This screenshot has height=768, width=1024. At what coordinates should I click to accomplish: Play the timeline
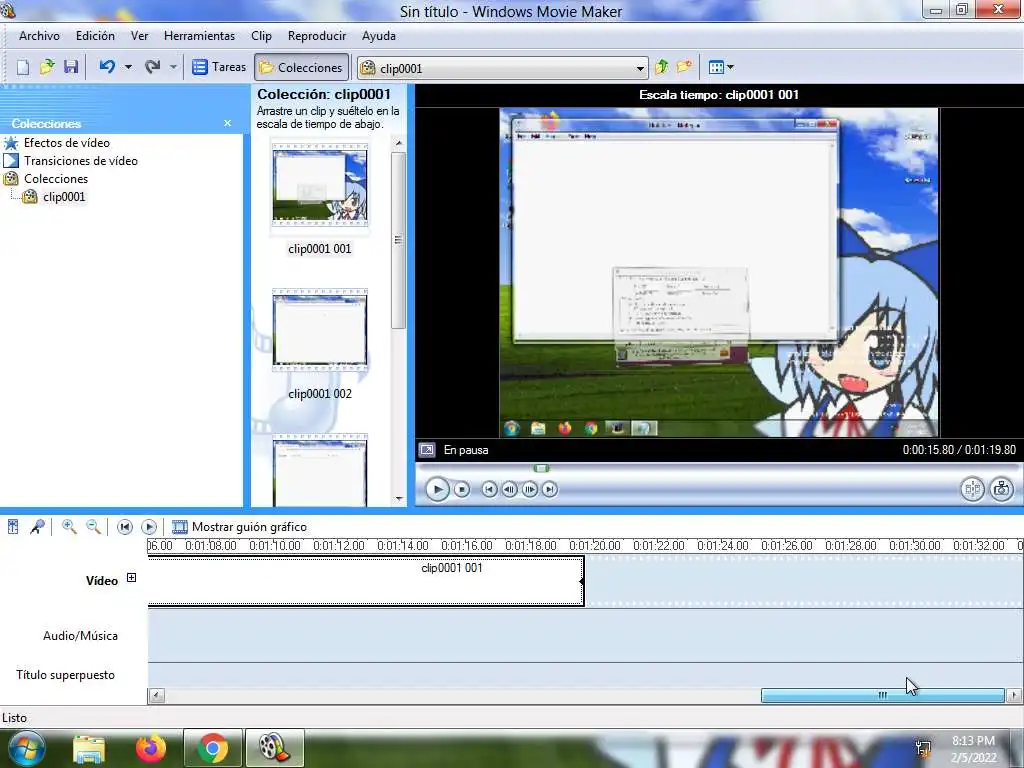point(149,527)
